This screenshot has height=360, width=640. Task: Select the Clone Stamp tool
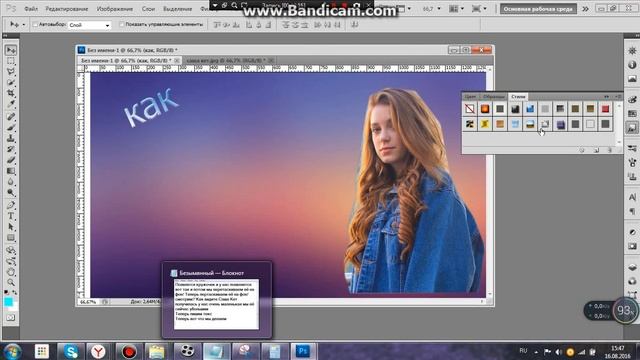tap(11, 138)
